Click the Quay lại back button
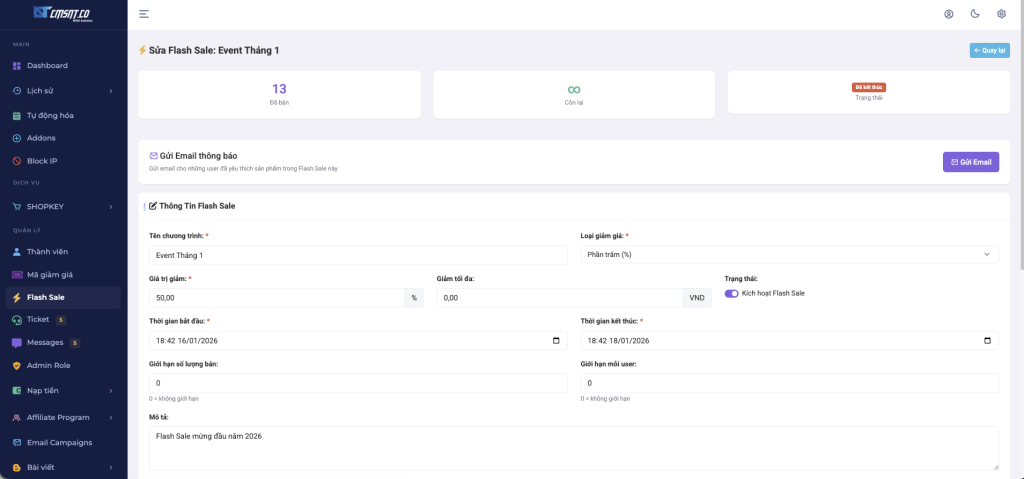 [x=989, y=50]
